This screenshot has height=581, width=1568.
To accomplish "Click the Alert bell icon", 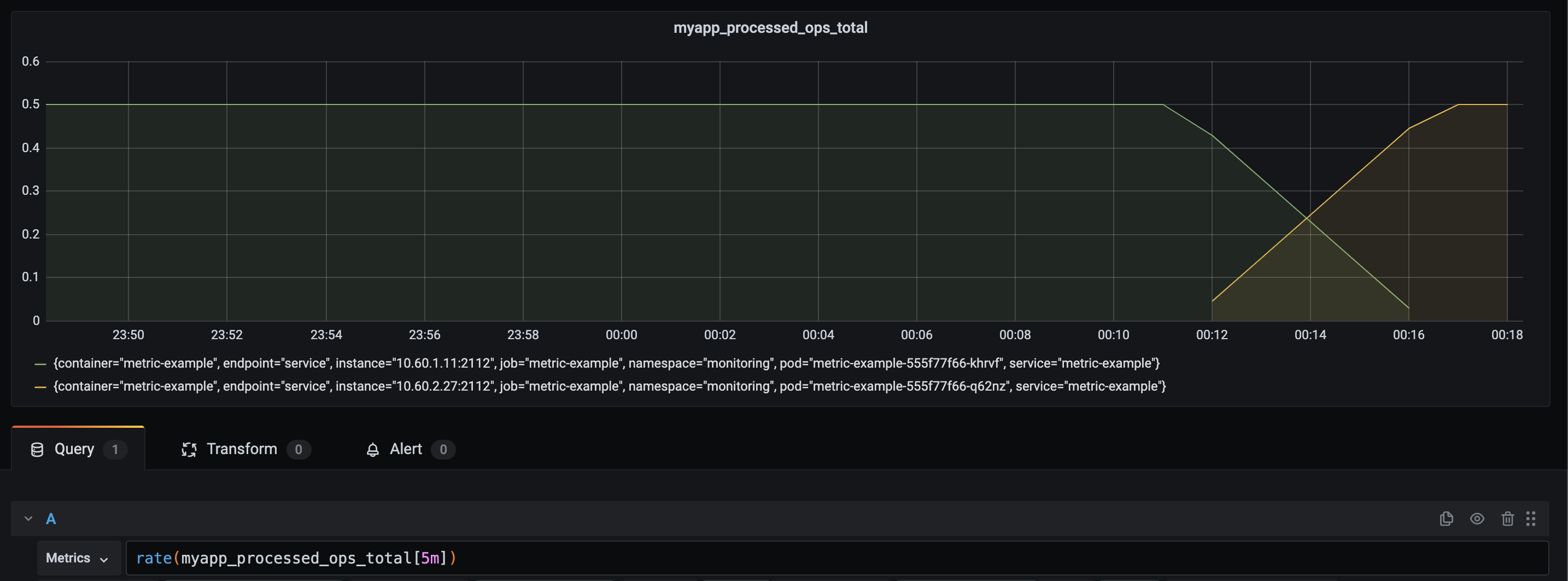I will (372, 450).
